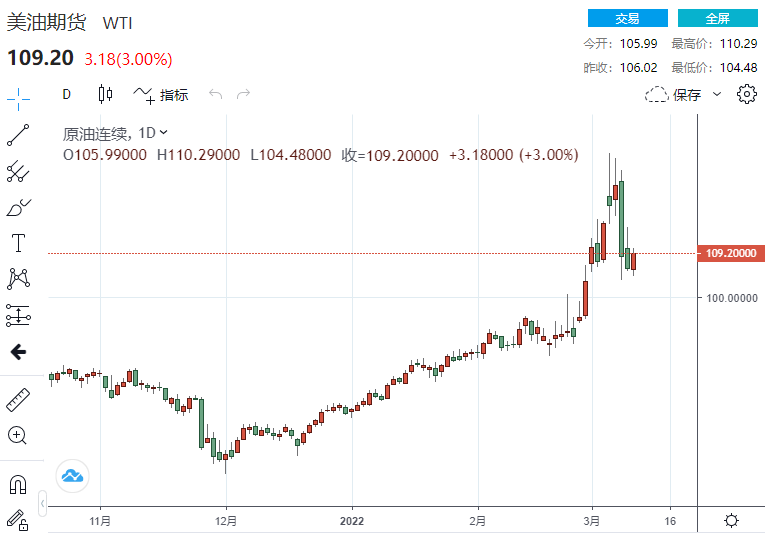Change the D time interval
765x535 pixels.
coord(66,95)
